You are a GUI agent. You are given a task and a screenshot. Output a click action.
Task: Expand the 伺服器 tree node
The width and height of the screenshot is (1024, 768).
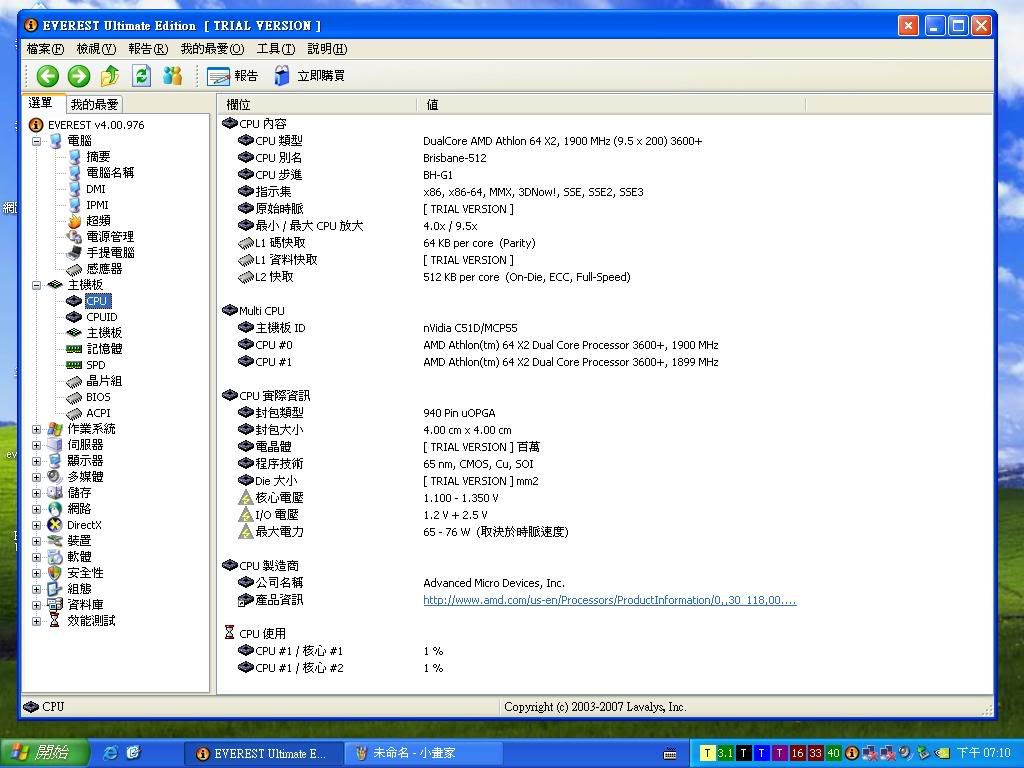[x=37, y=445]
